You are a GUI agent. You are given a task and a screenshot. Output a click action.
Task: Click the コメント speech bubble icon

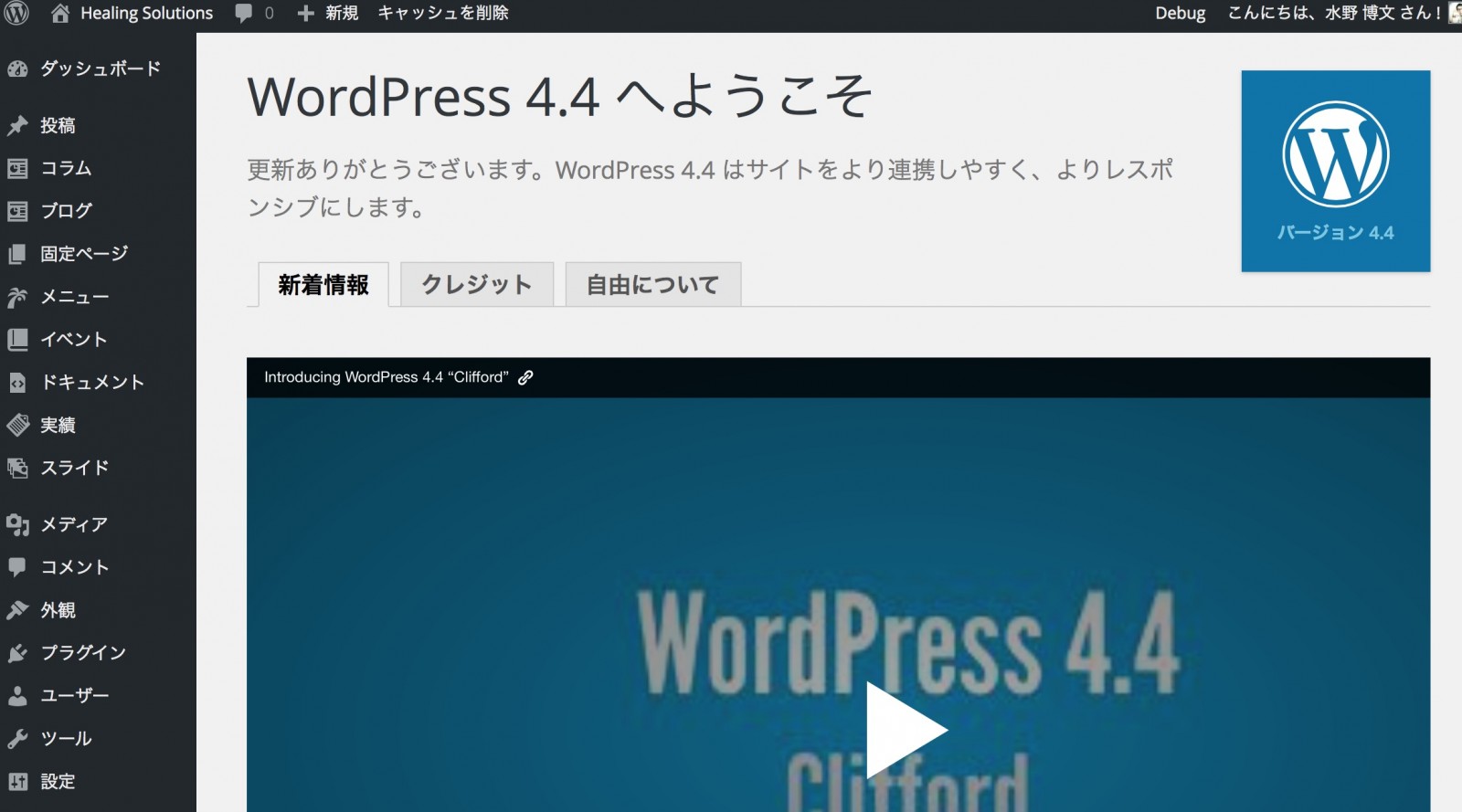[17, 567]
